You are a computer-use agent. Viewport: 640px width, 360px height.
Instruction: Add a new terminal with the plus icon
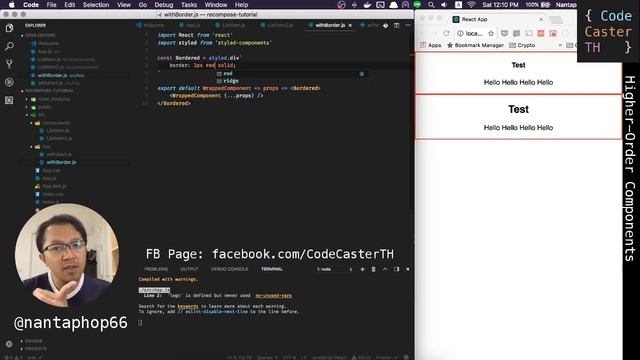click(x=362, y=269)
